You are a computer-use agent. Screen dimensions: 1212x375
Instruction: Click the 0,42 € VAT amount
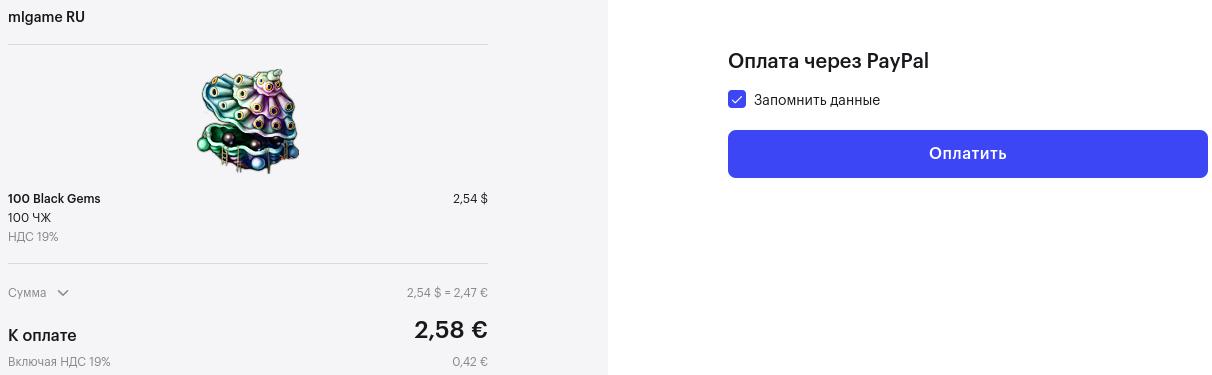click(470, 362)
